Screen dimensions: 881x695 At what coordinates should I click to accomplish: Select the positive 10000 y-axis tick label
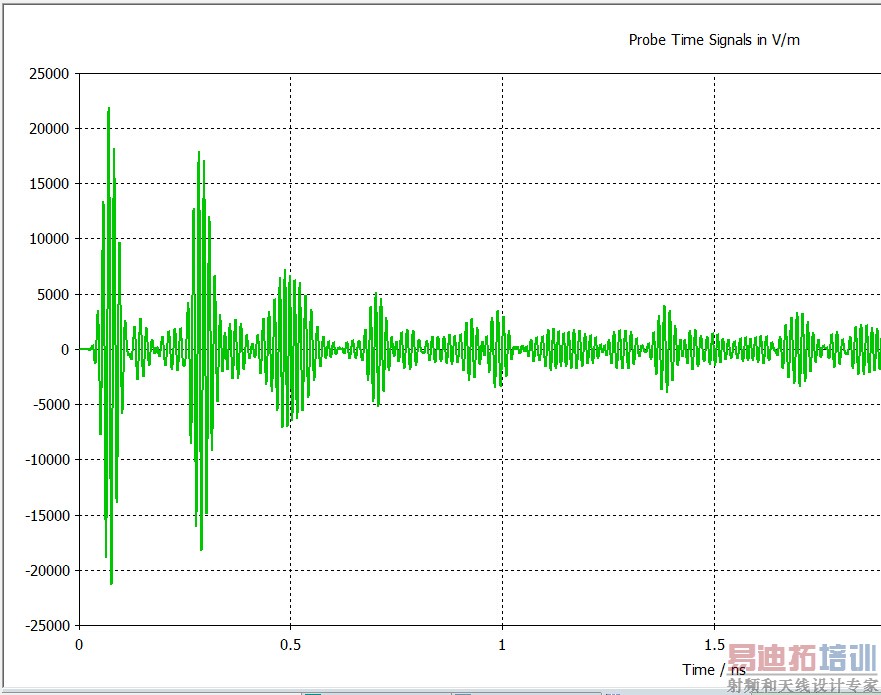[49, 239]
